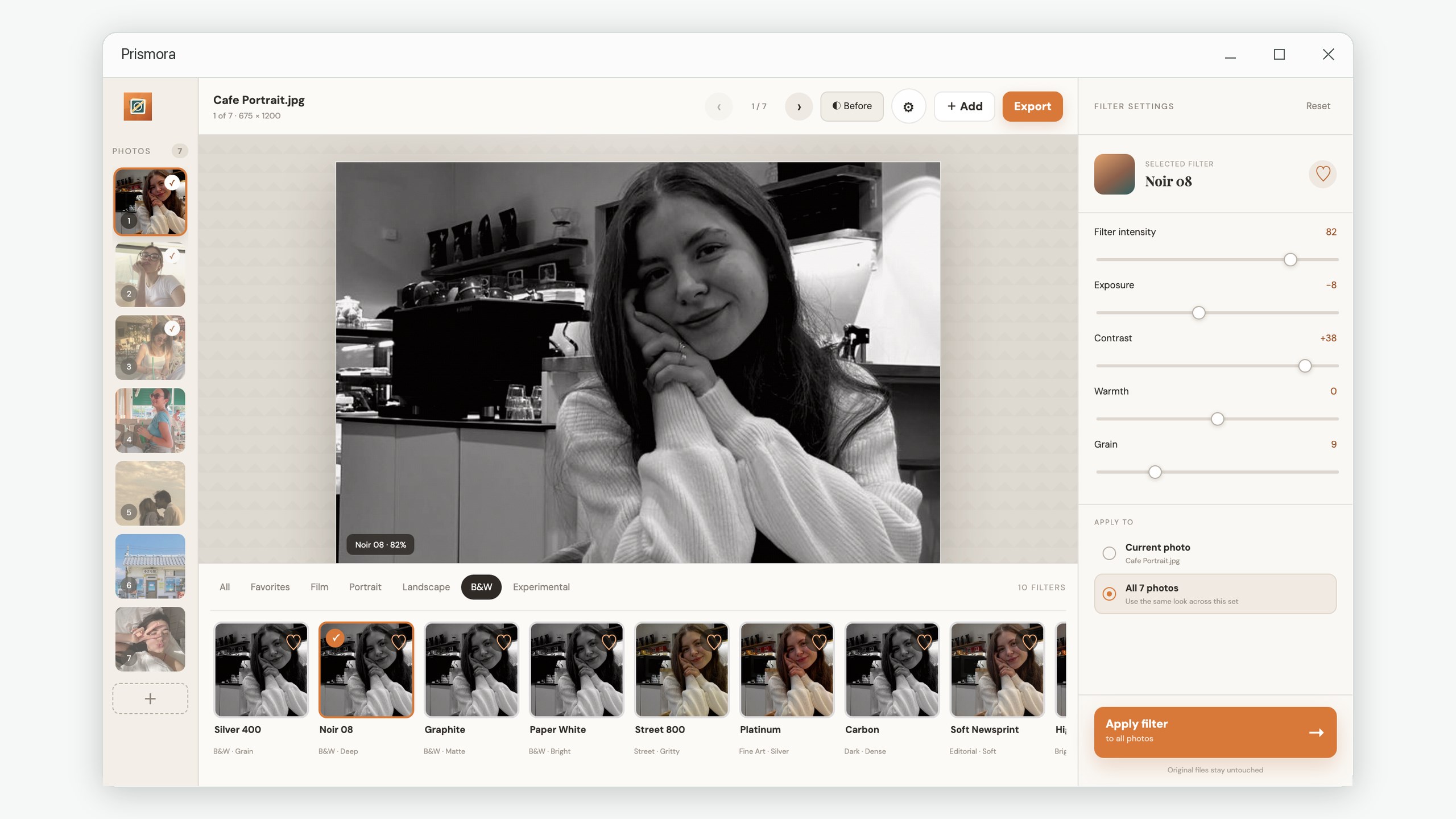1456x819 pixels.
Task: Favorite the Paper White filter heart
Action: [x=609, y=642]
